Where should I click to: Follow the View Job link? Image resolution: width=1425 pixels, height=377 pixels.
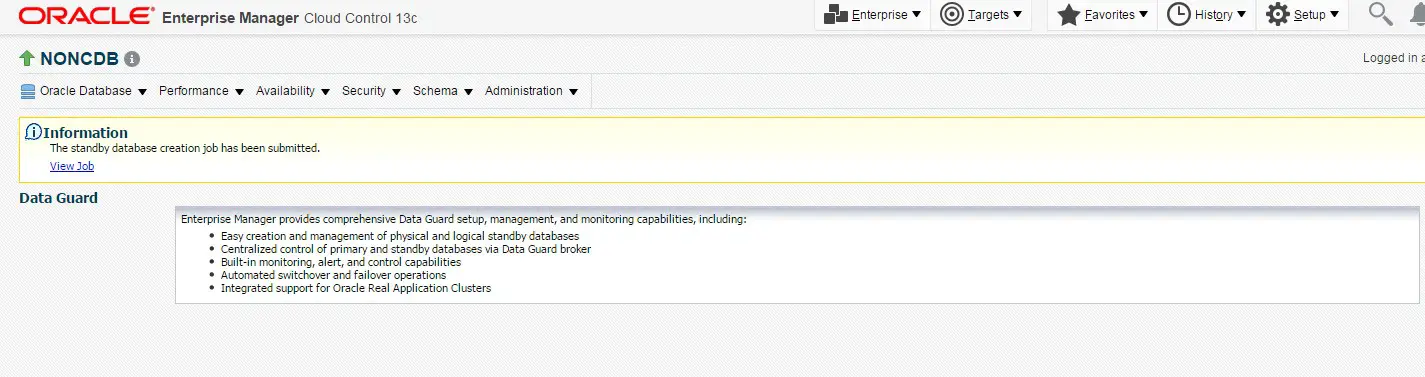click(x=72, y=167)
